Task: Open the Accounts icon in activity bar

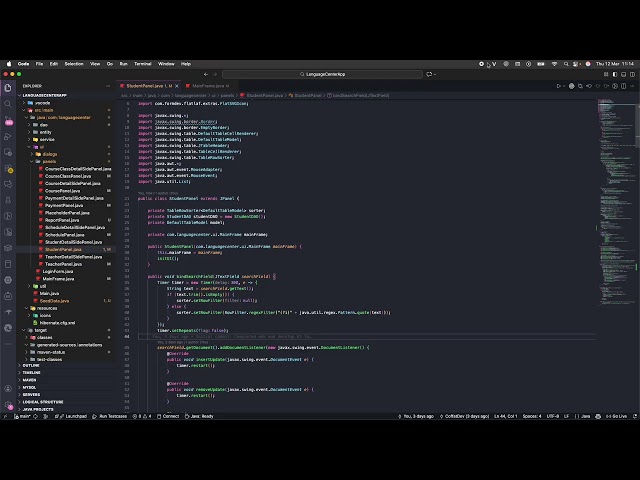Action: click(x=8, y=389)
